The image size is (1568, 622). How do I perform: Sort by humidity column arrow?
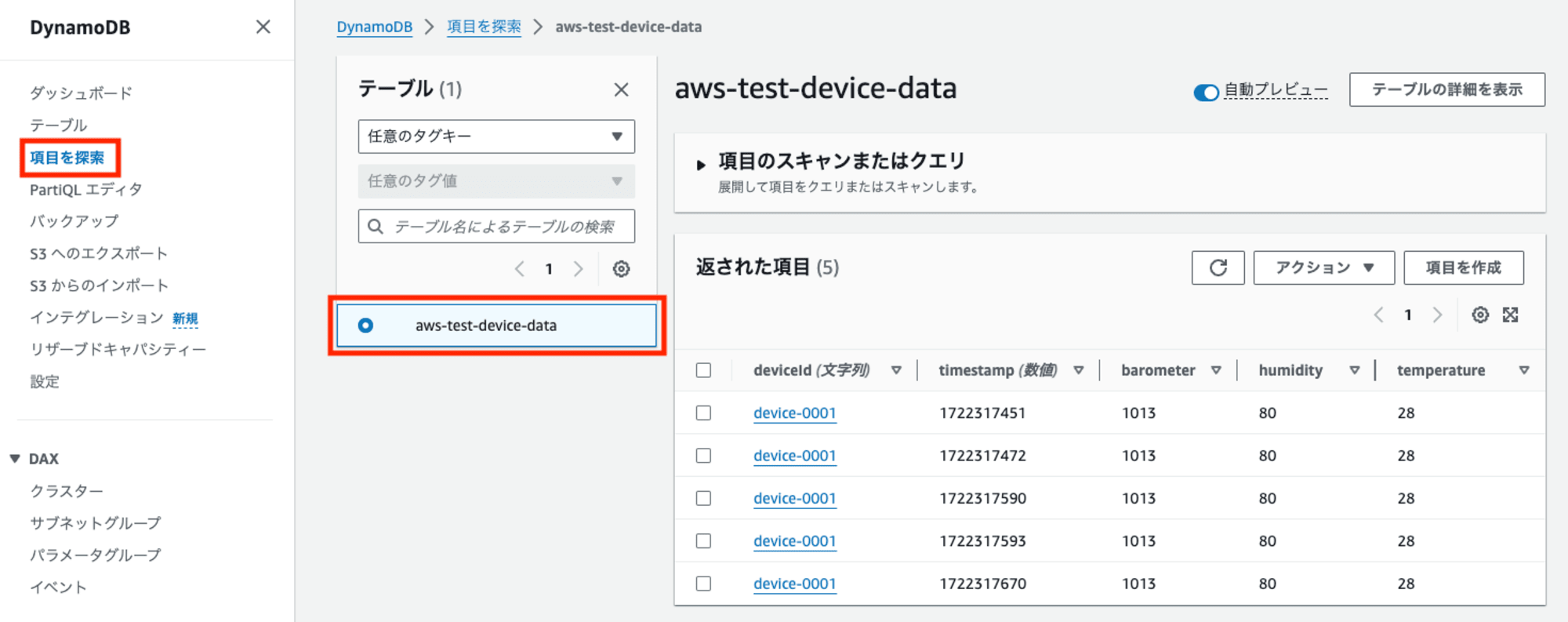[x=1354, y=370]
